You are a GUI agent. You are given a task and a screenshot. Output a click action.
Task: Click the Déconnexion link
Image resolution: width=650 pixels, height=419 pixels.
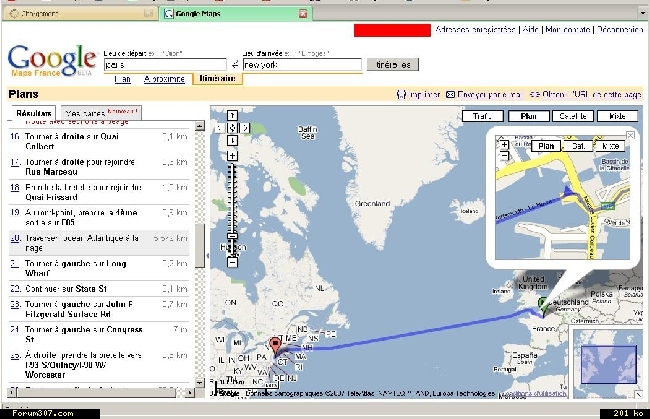coord(620,29)
